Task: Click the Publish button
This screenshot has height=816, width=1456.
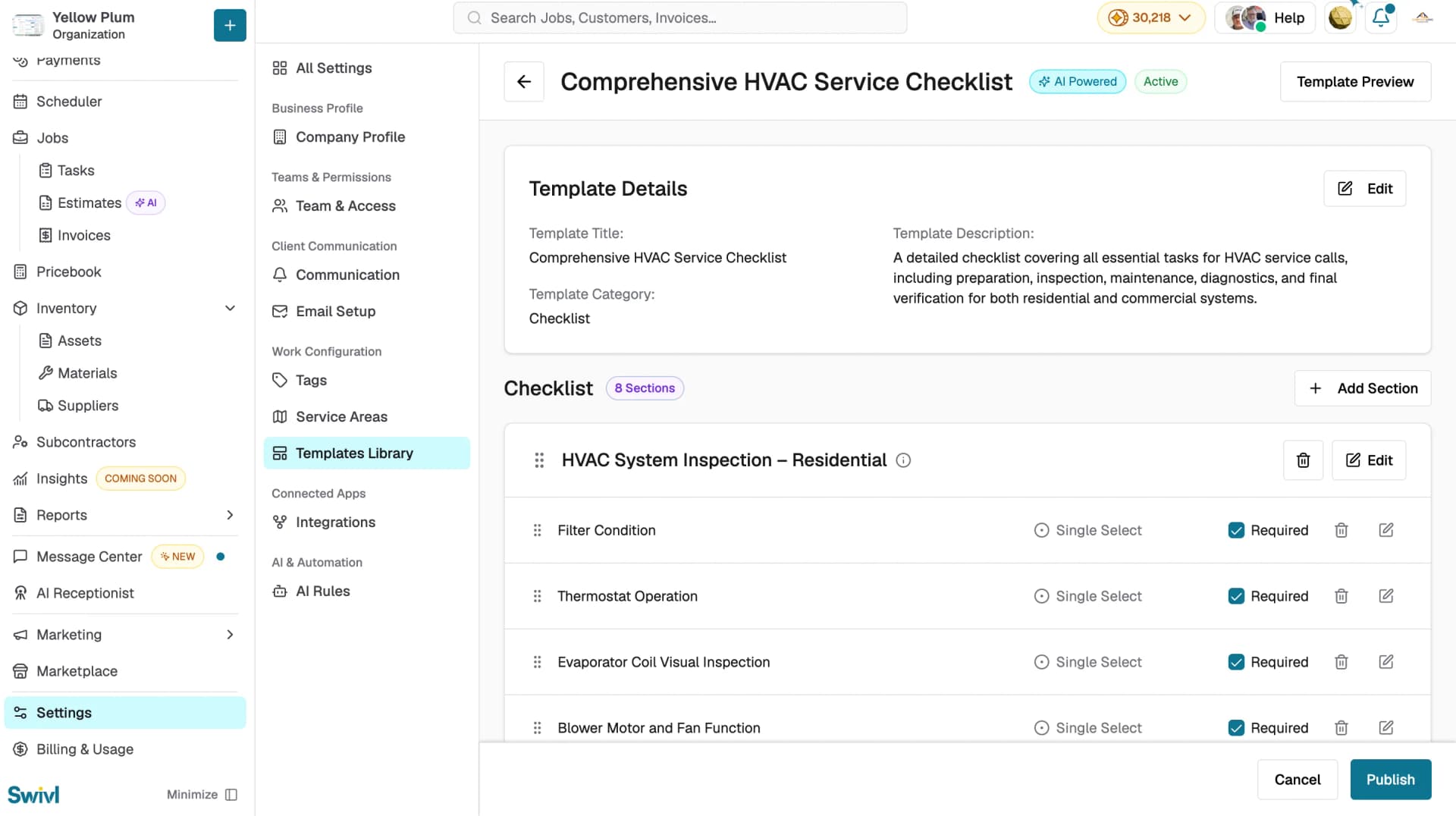Action: click(x=1390, y=780)
